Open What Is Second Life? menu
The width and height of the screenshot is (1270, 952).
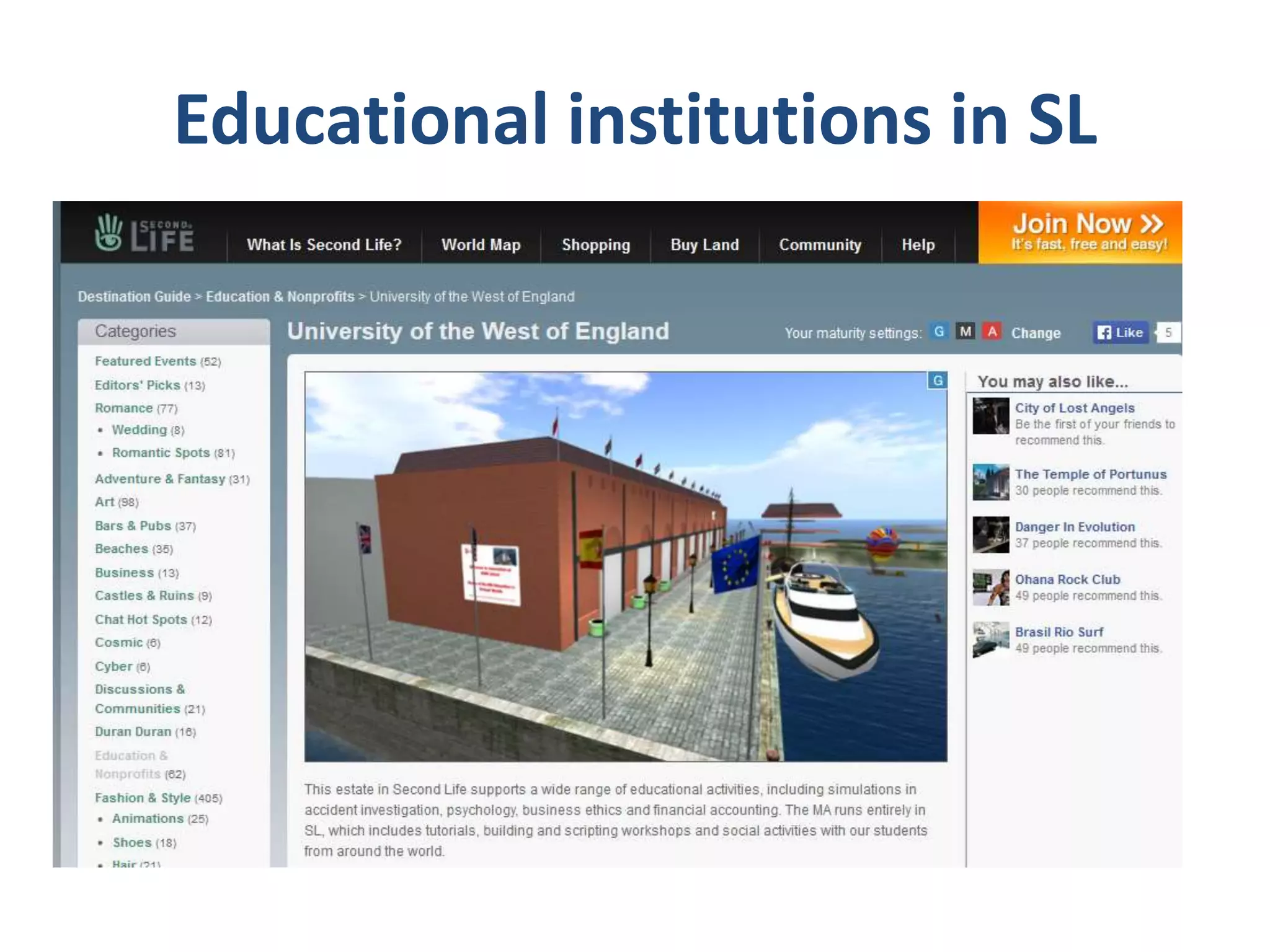[324, 245]
